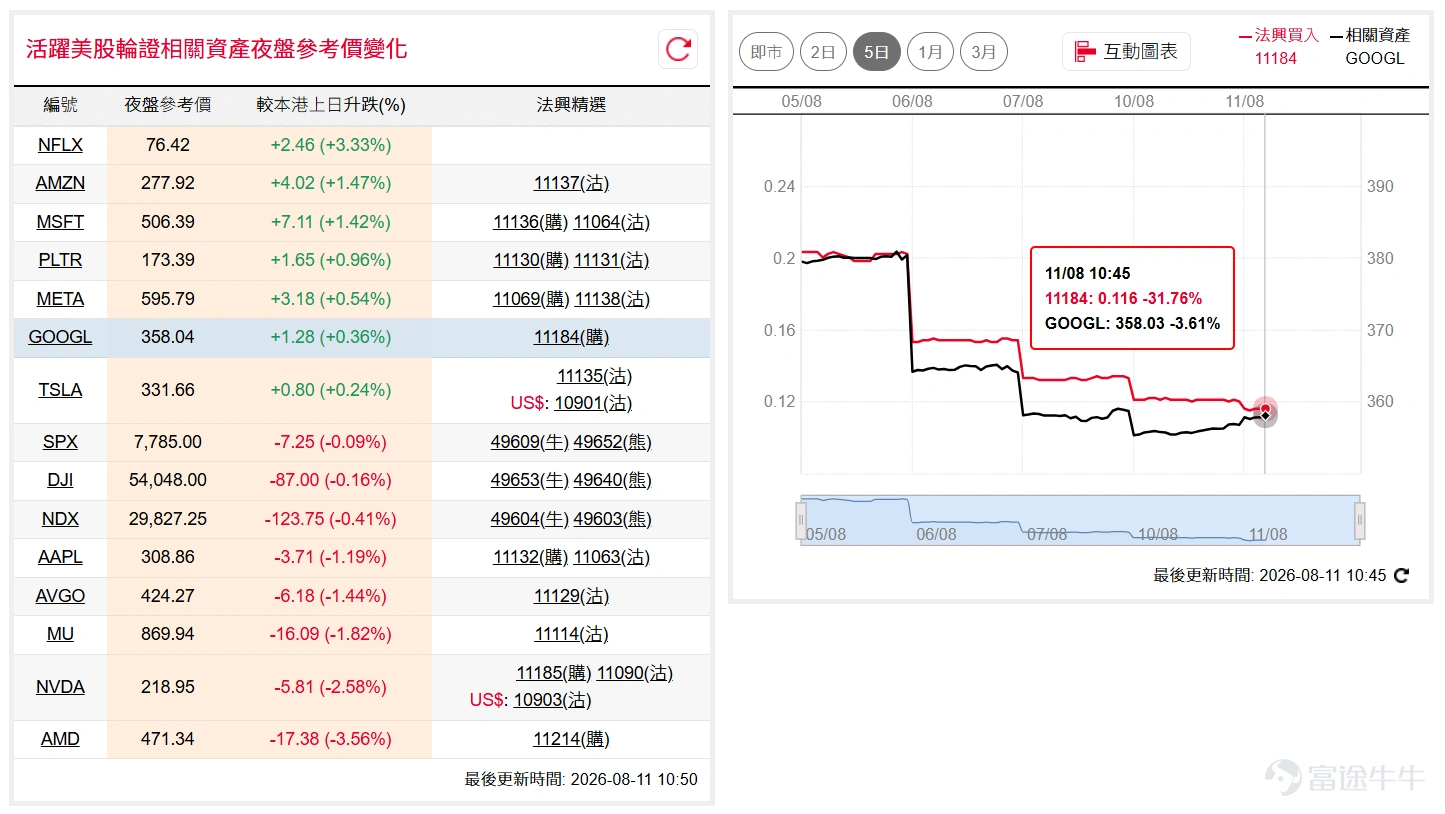Click the 夜盤參考價 column header
This screenshot has height=814, width=1445.
[x=168, y=105]
